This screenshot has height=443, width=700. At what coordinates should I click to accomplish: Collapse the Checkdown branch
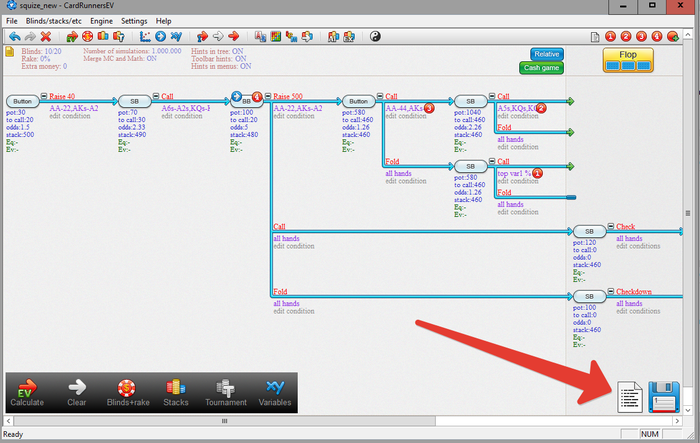(x=611, y=291)
